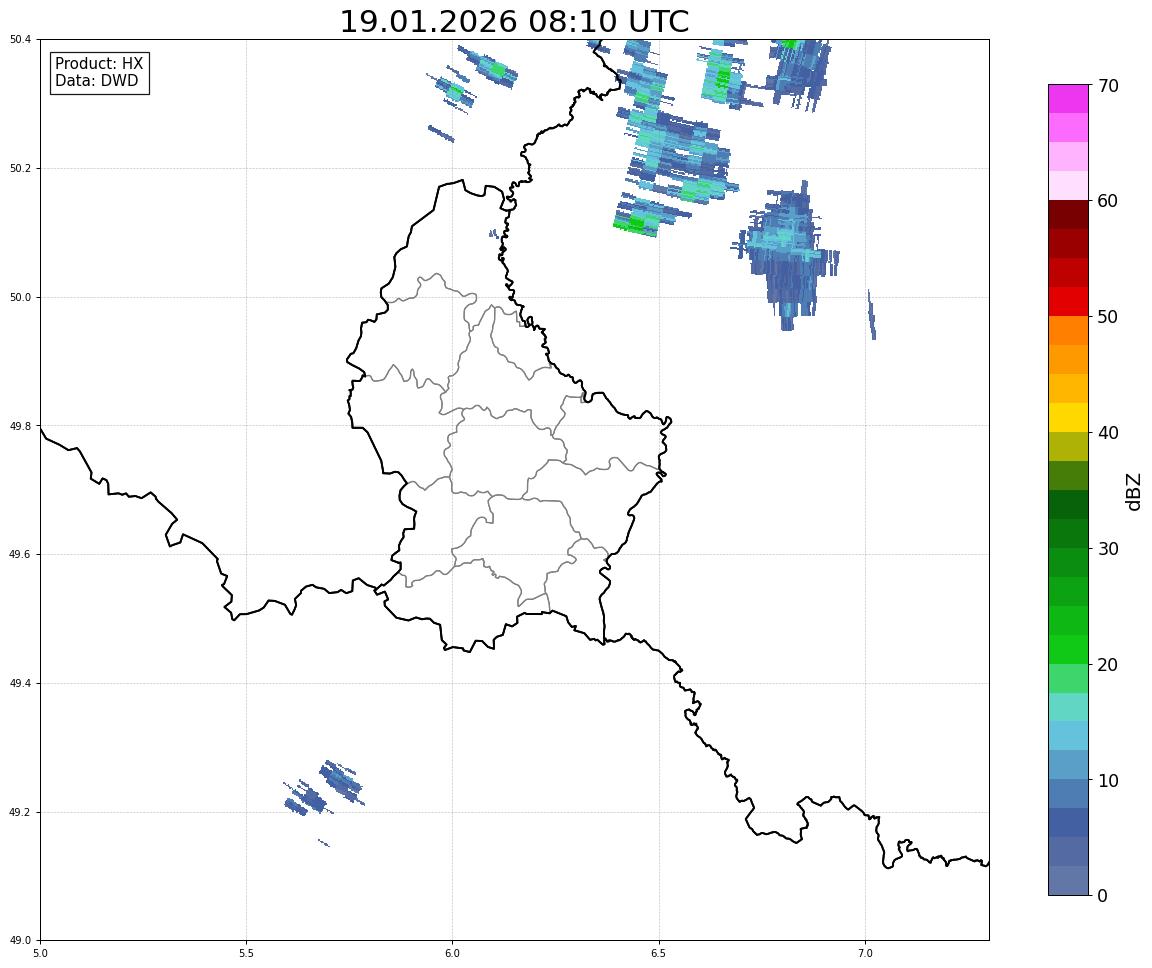Image resolution: width=1152 pixels, height=968 pixels.
Task: Click the magenta swatch at top of colorbar
Action: point(1068,98)
